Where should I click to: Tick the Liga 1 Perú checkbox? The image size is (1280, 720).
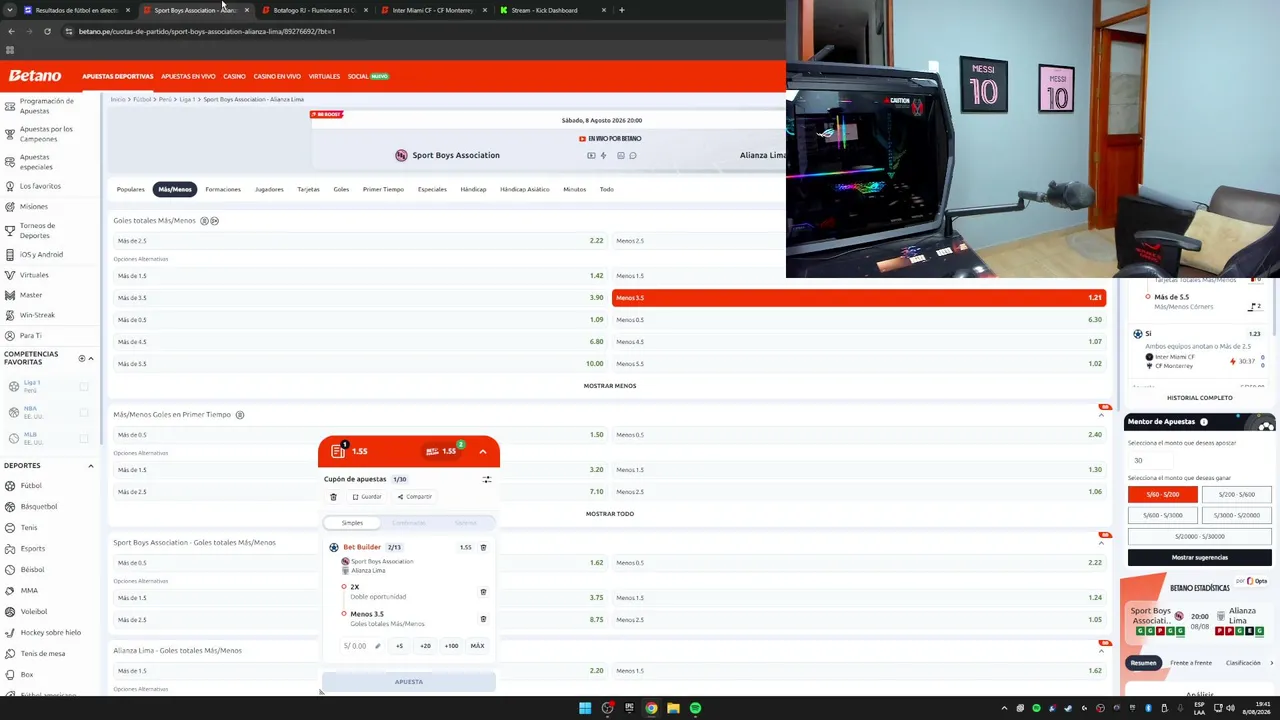[x=84, y=386]
